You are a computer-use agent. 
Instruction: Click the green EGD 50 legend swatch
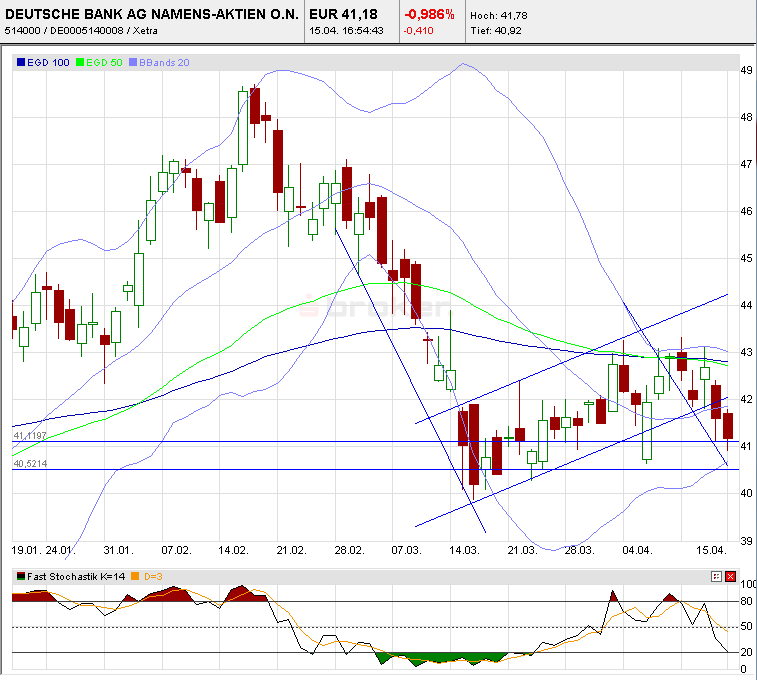pyautogui.click(x=80, y=62)
